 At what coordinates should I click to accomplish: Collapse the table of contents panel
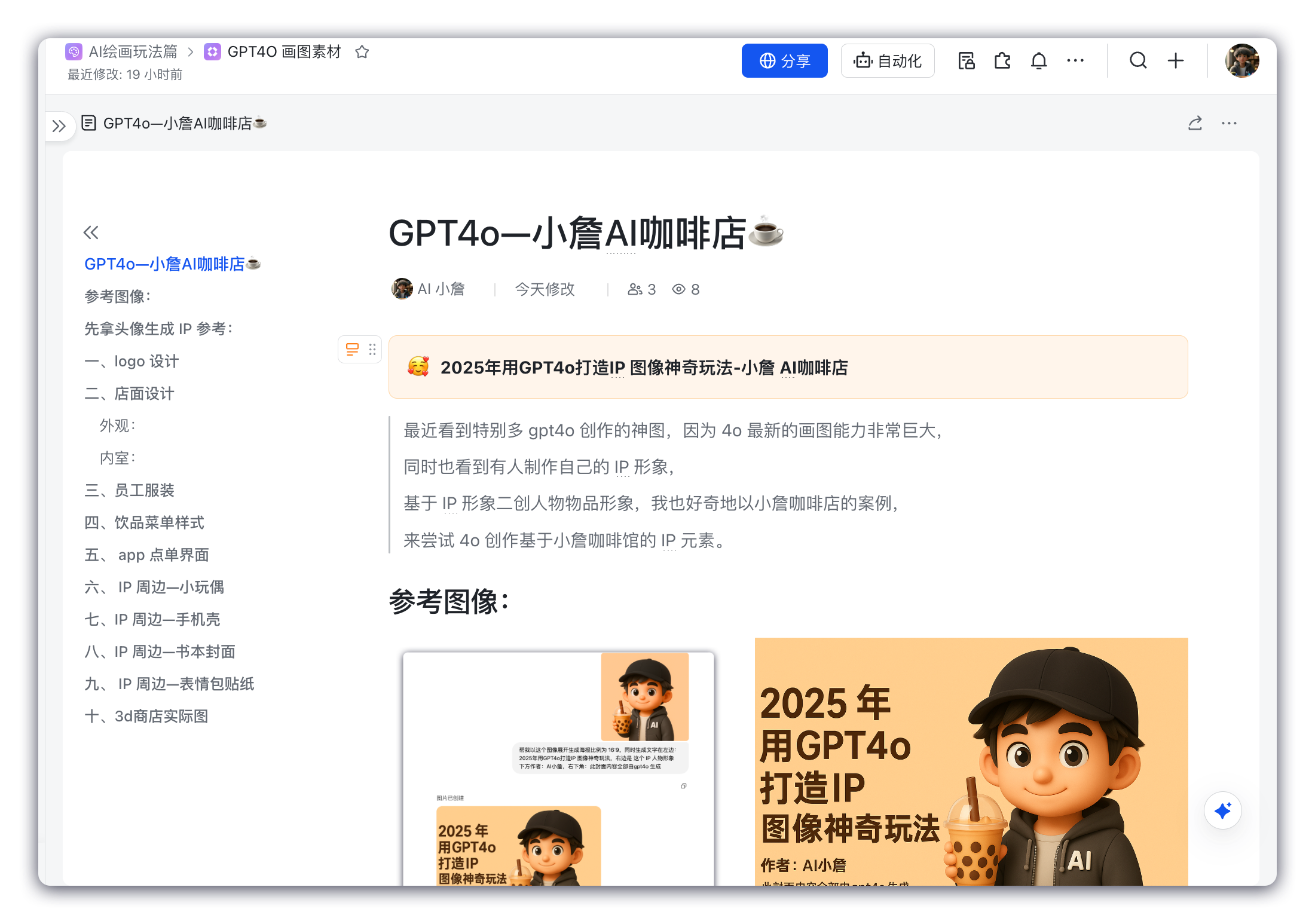(91, 232)
